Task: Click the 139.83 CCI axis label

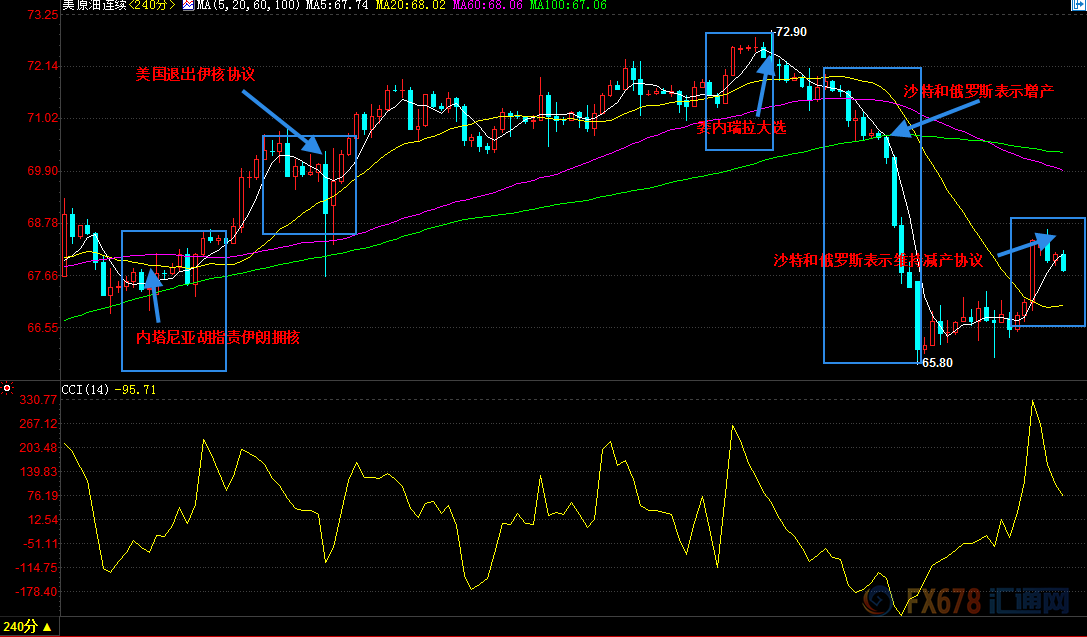Action: click(40, 472)
